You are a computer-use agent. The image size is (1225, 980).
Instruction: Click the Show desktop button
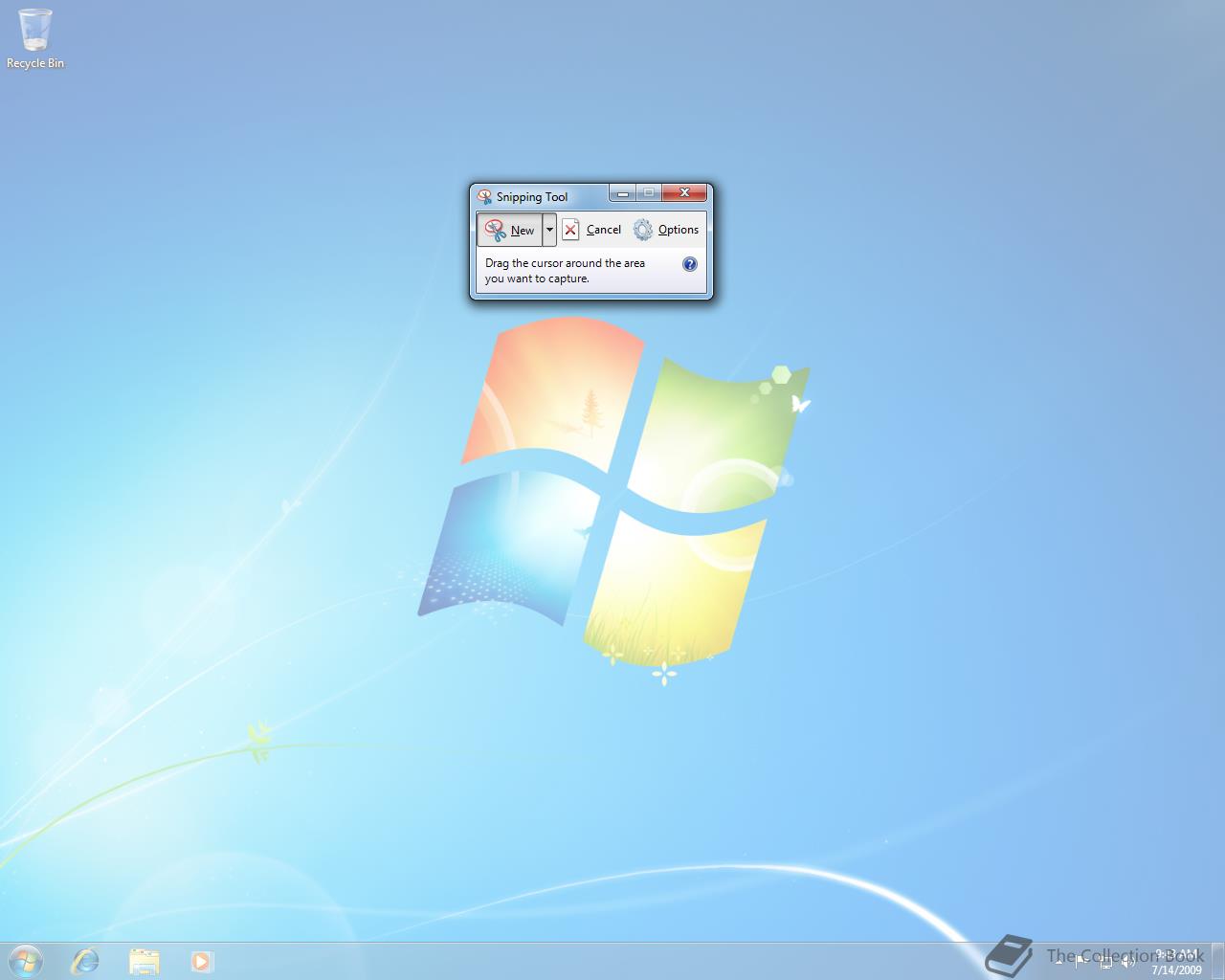(1217, 961)
